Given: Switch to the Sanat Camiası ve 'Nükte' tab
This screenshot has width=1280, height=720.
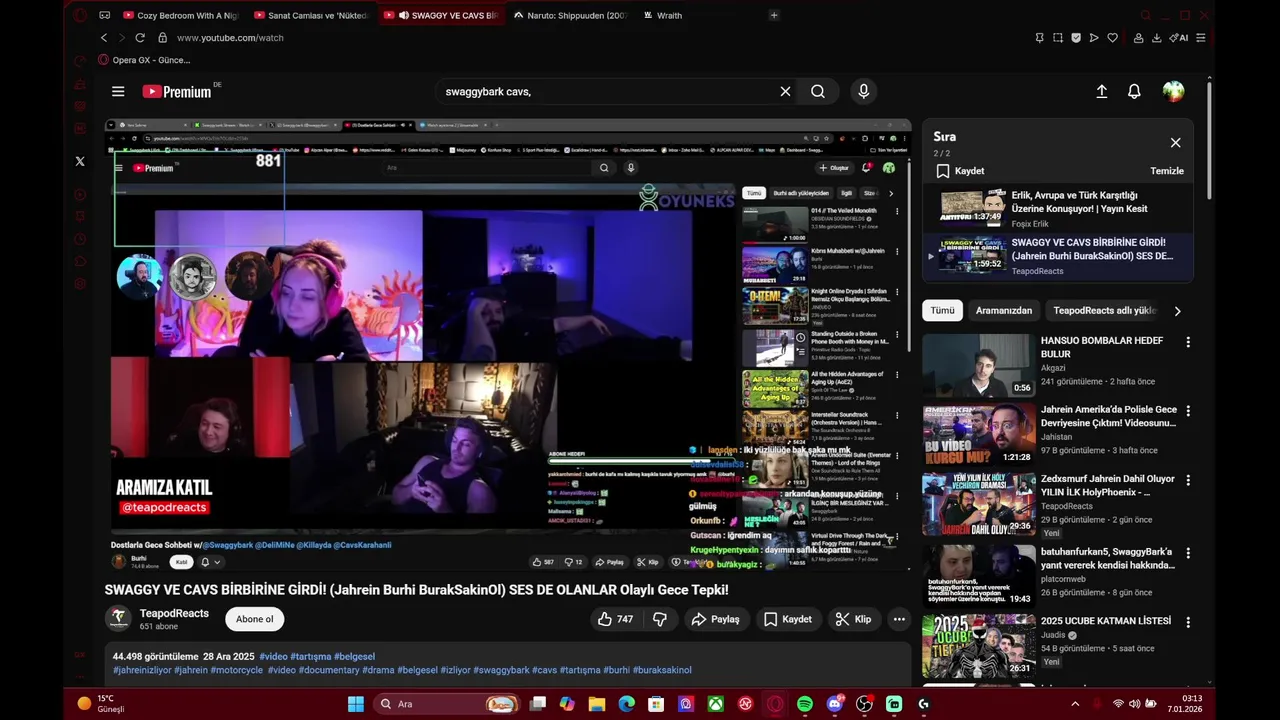Looking at the screenshot, I should click(x=313, y=15).
